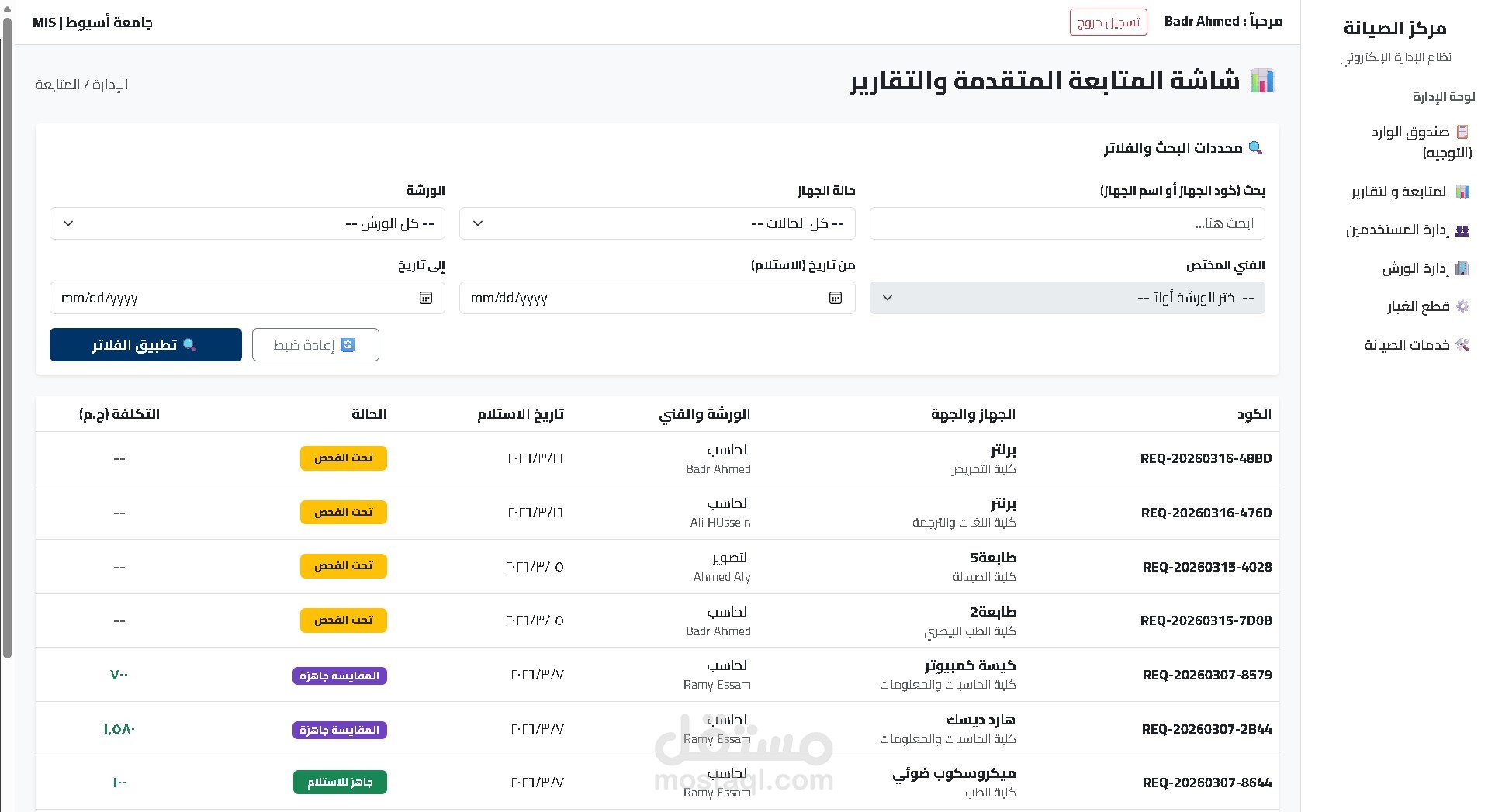Click المقايسة جاهزة badge in REQ-20260307-8579 row

[340, 676]
